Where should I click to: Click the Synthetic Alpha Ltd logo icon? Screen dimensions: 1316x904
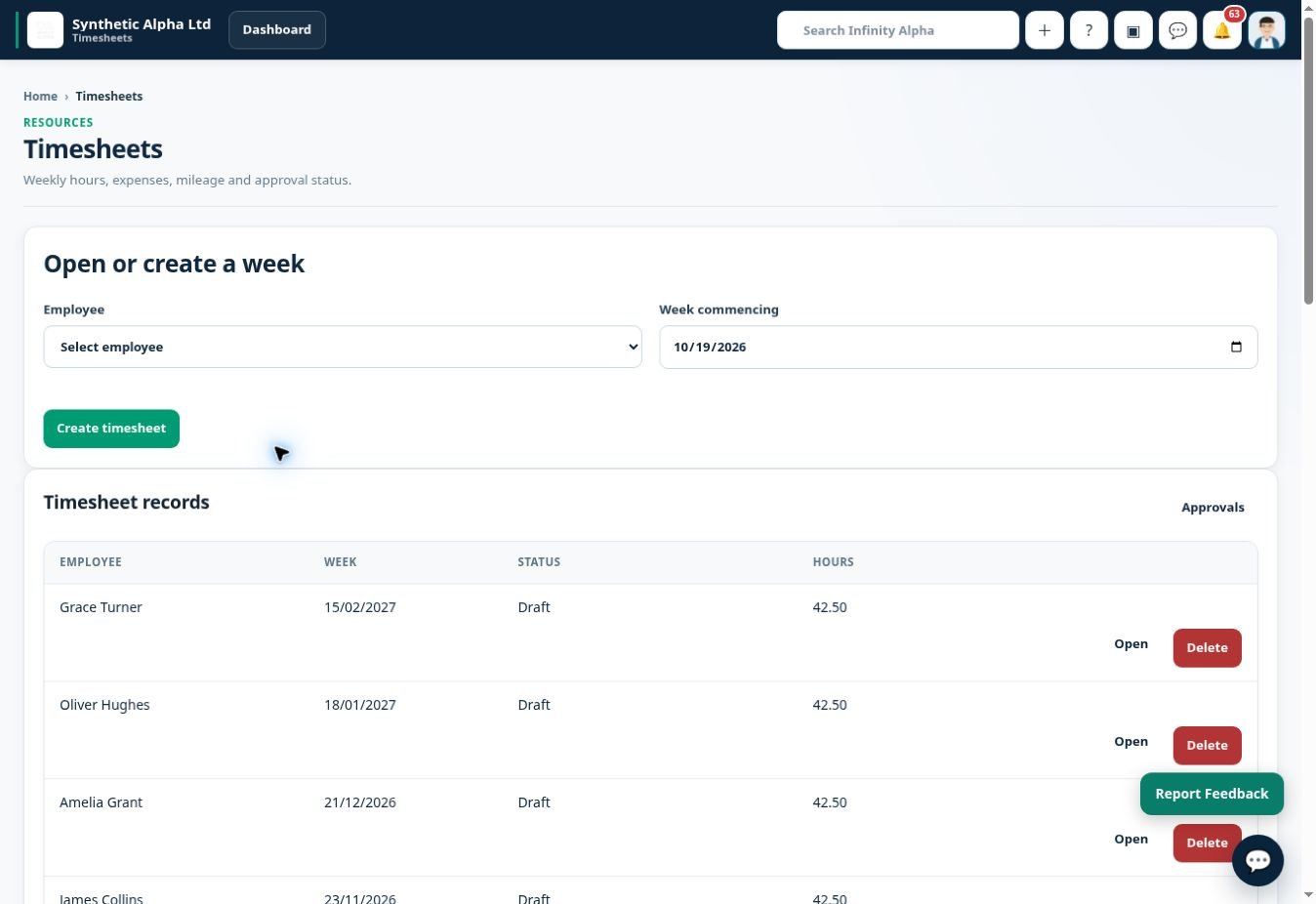tap(45, 30)
